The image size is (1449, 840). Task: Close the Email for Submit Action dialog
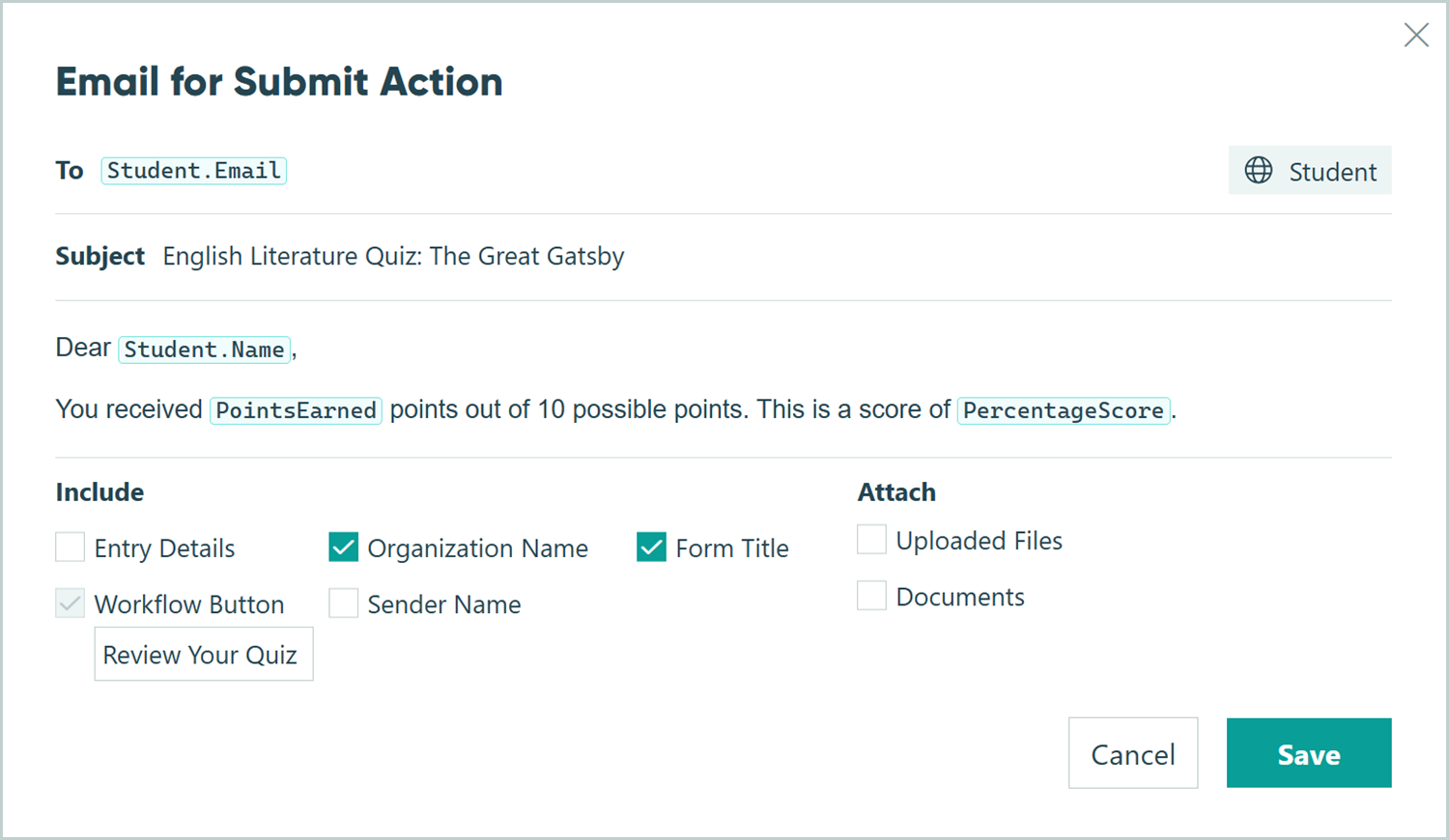(x=1416, y=35)
